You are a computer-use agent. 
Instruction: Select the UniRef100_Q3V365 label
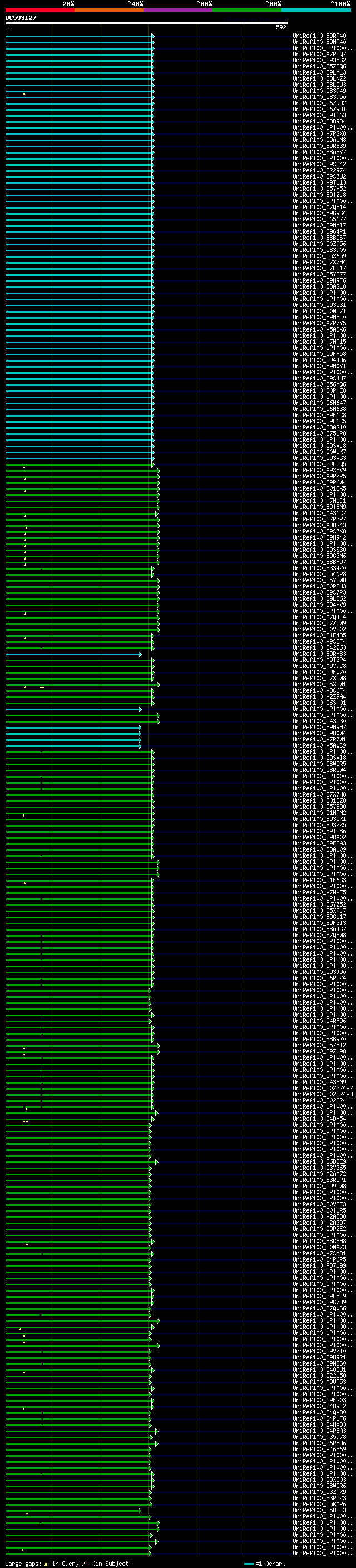(x=319, y=1168)
